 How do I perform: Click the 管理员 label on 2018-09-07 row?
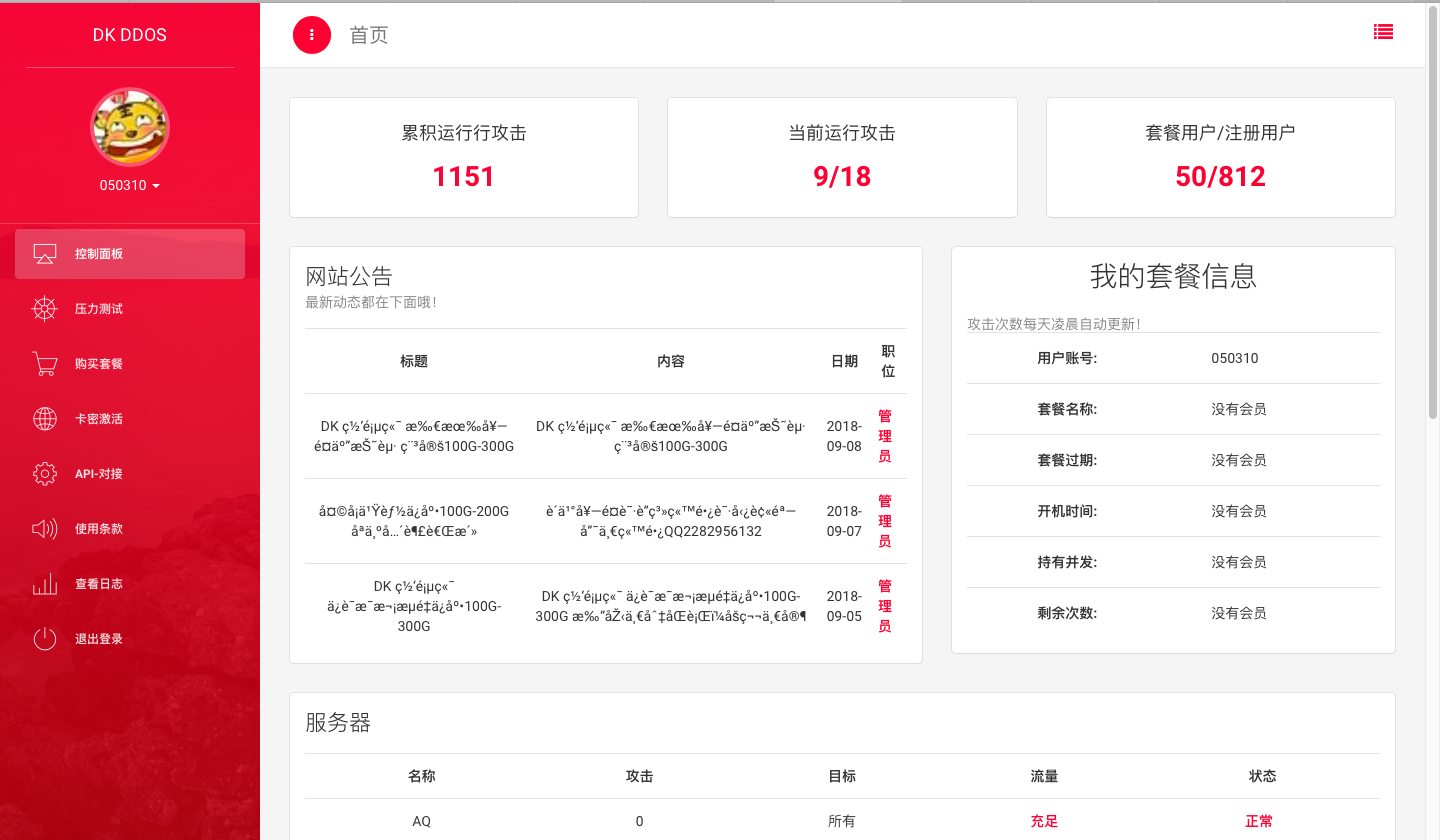pos(884,521)
